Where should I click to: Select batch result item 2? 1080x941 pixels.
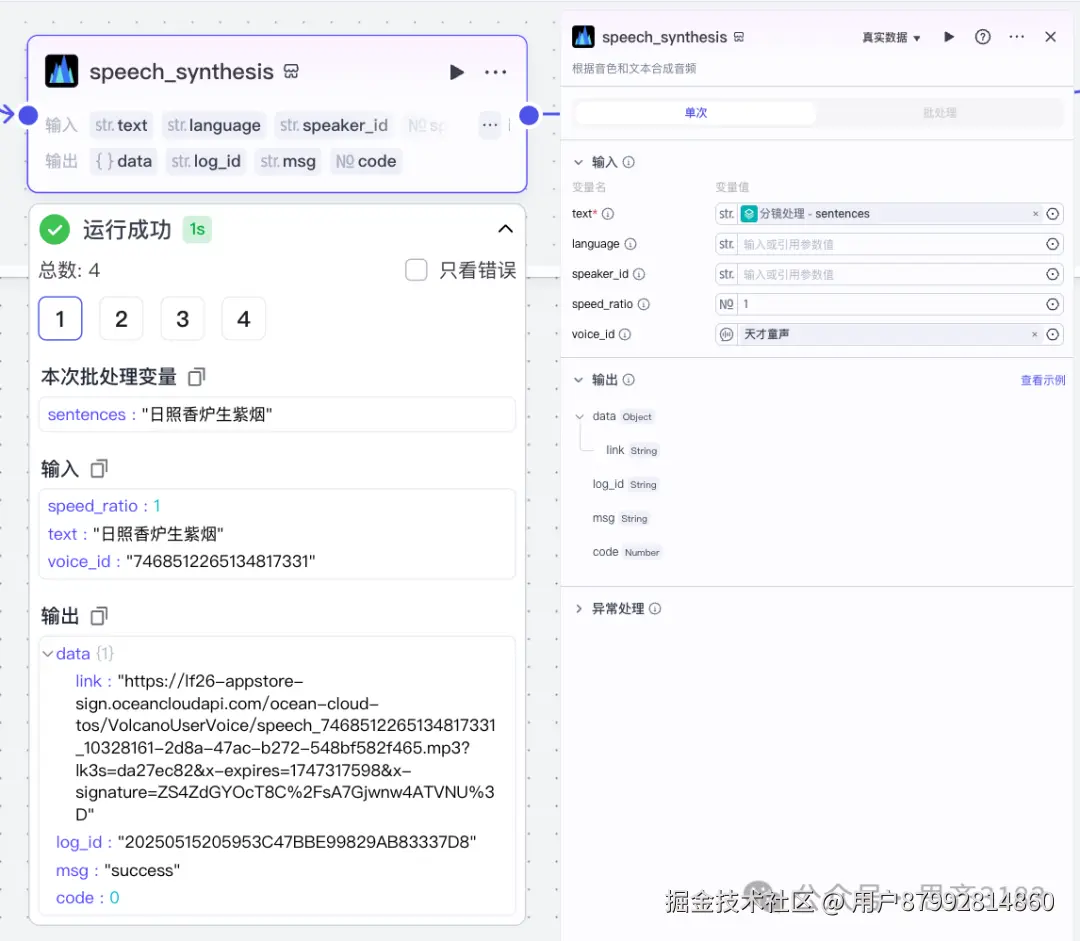click(x=121, y=318)
